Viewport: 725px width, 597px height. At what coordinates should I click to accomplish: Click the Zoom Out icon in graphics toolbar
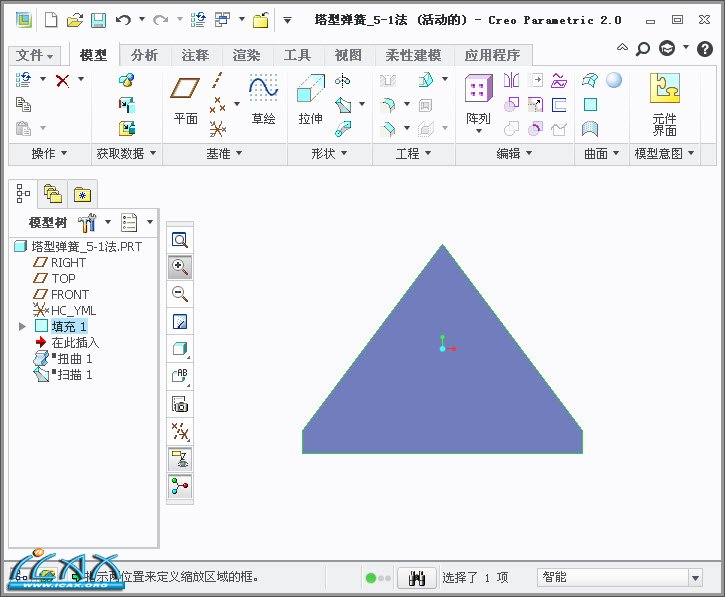pyautogui.click(x=179, y=294)
